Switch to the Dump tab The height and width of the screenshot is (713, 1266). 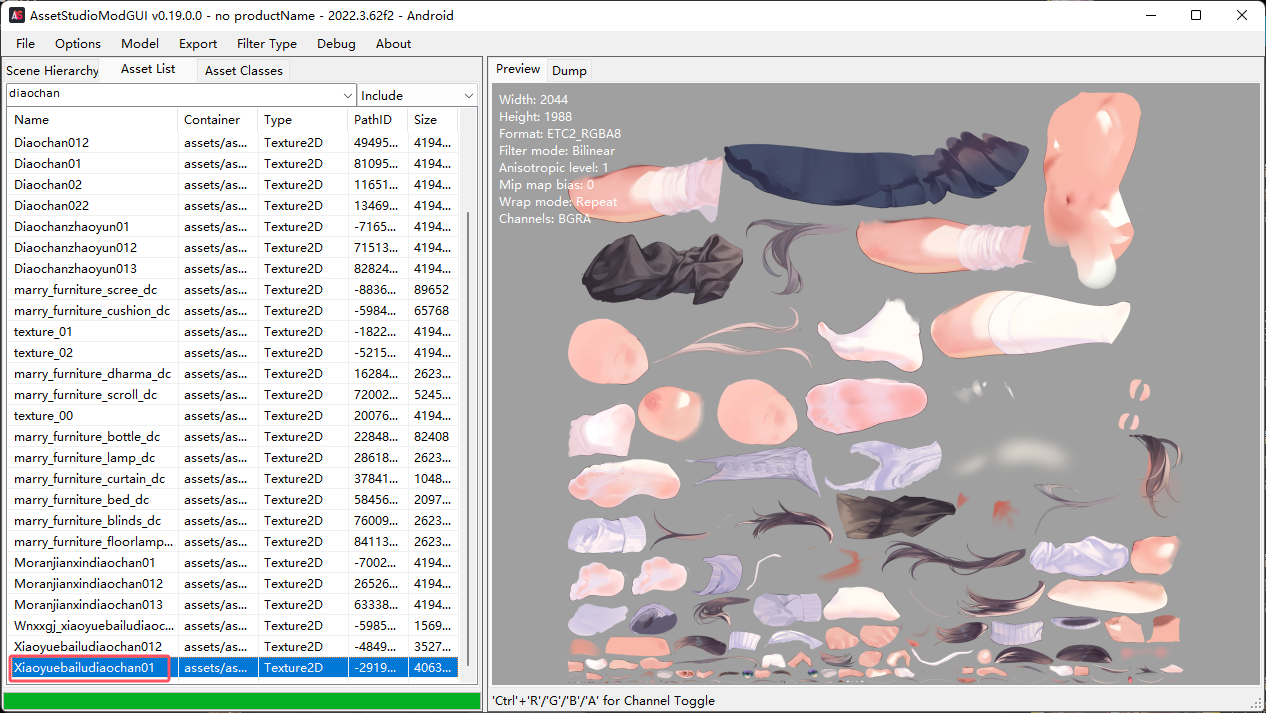(569, 71)
